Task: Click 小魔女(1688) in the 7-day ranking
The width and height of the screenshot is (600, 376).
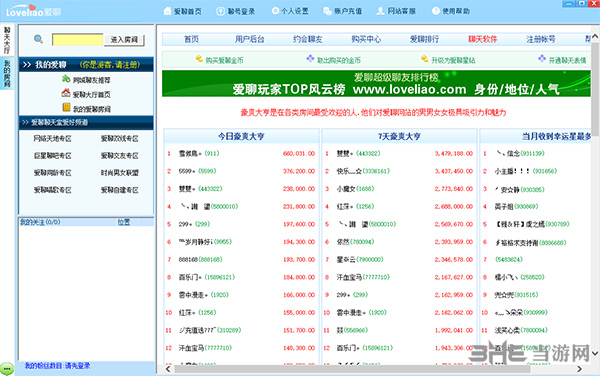Action: click(x=355, y=189)
